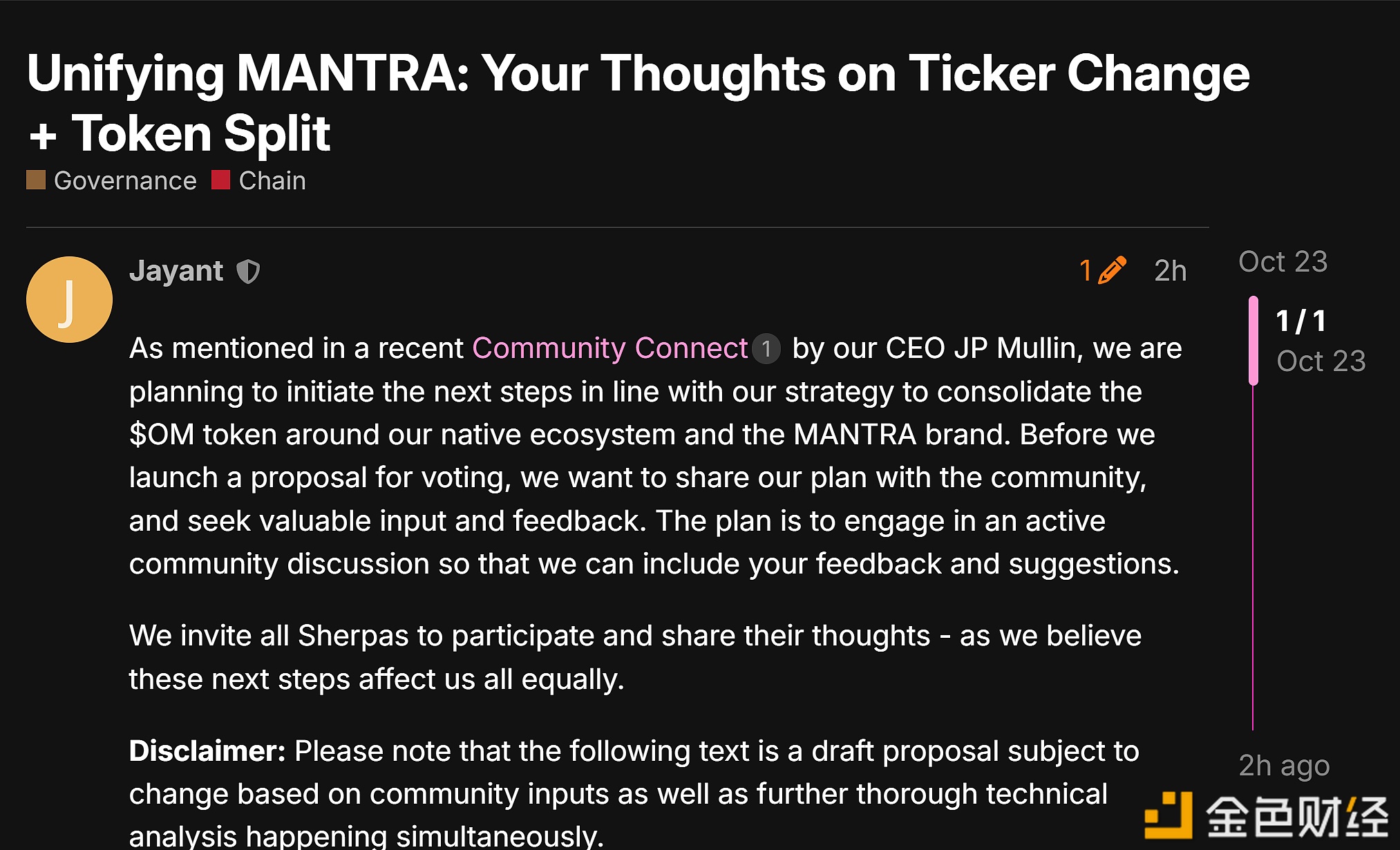Click the brown Governance category square
Viewport: 1400px width, 850px height.
36,180
